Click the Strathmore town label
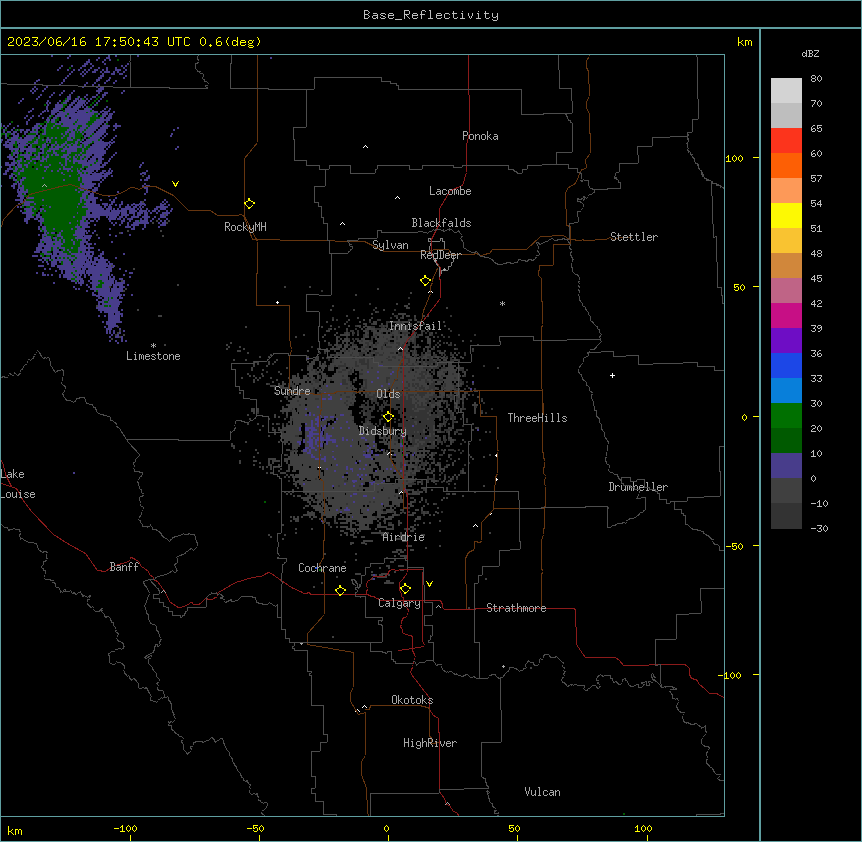This screenshot has width=862, height=842. click(x=516, y=608)
